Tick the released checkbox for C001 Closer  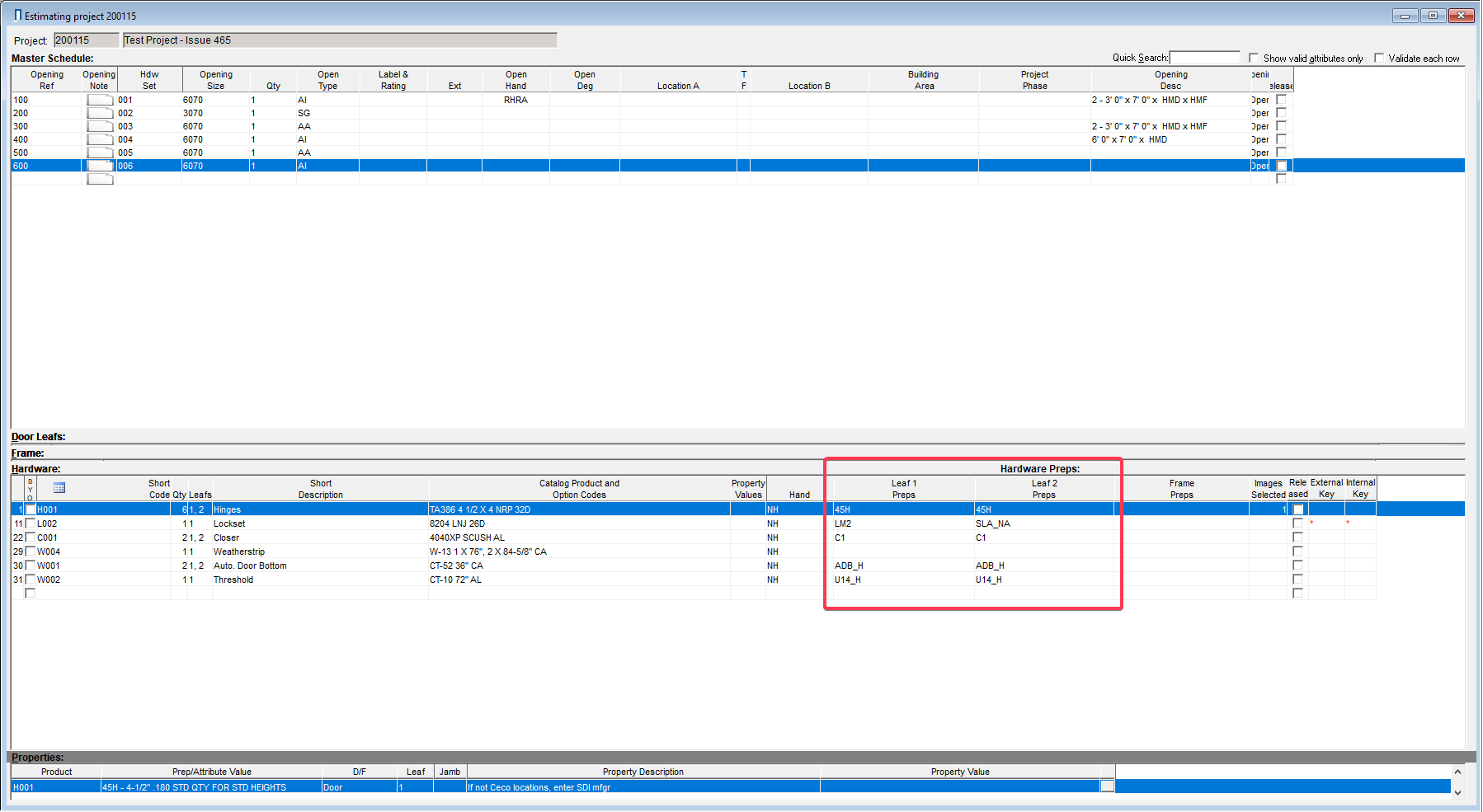coord(1297,537)
